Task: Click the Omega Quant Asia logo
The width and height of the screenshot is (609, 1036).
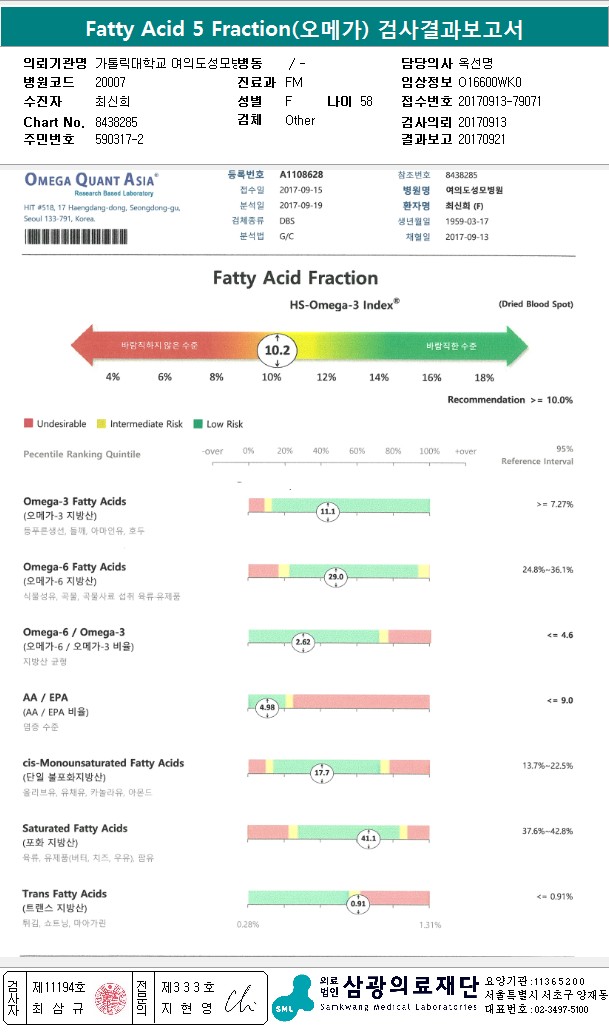Action: pos(91,182)
